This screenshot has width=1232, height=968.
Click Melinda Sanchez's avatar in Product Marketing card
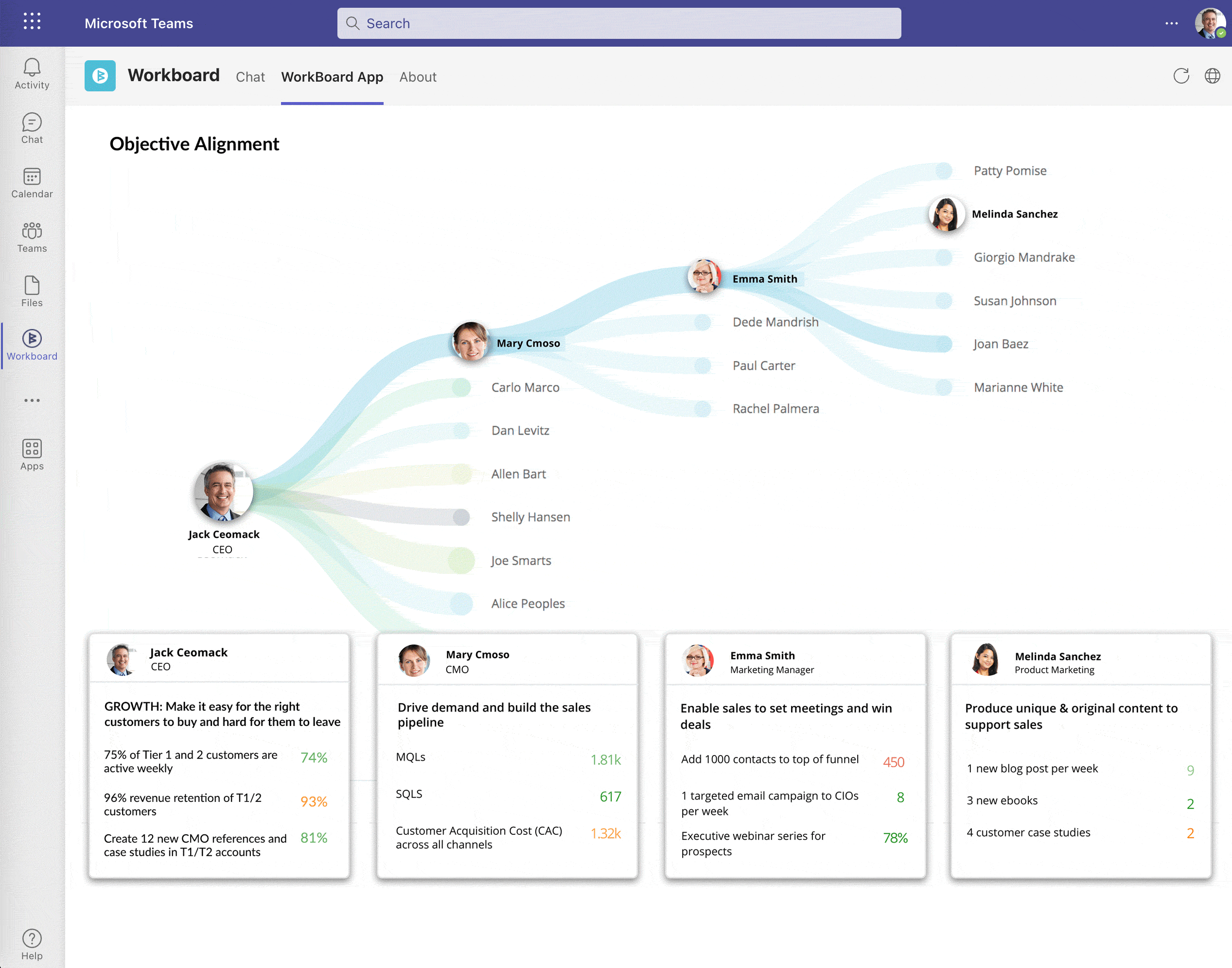click(x=986, y=660)
